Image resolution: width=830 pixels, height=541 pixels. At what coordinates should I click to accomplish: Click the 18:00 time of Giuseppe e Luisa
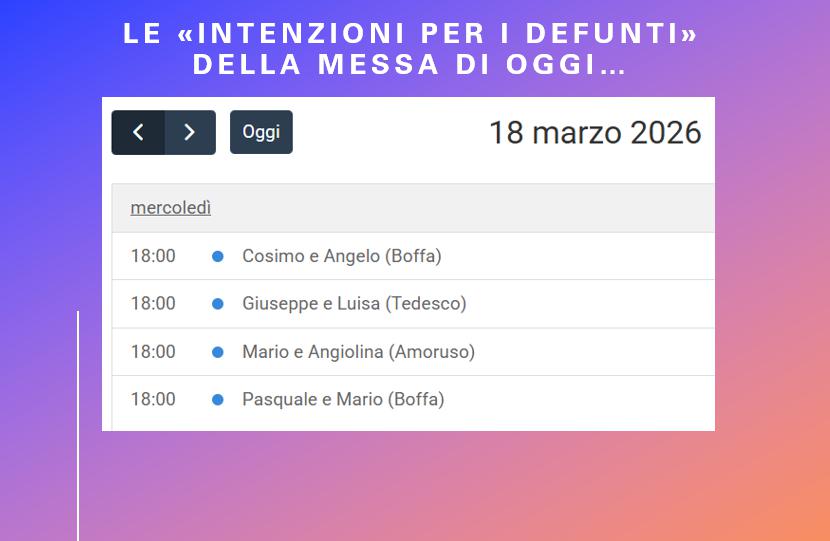click(x=153, y=303)
